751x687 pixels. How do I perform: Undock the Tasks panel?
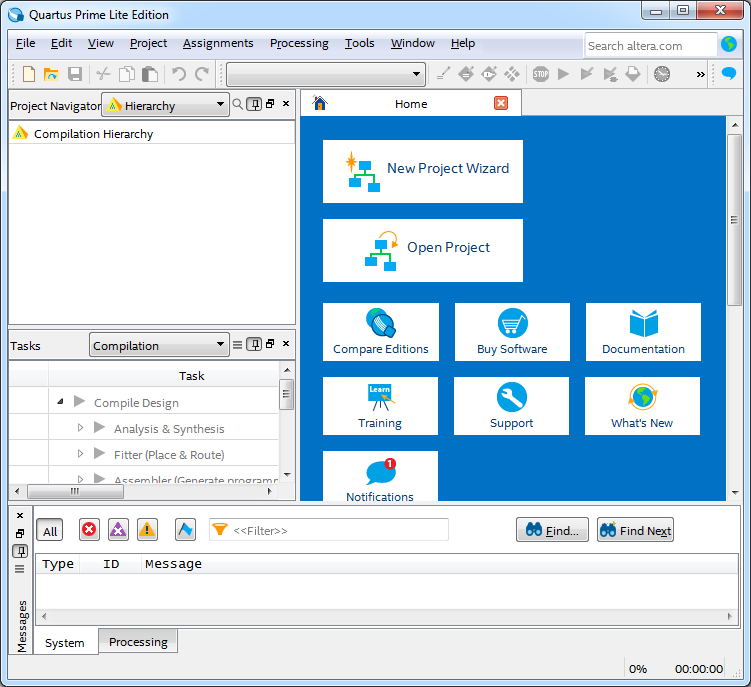[270, 344]
